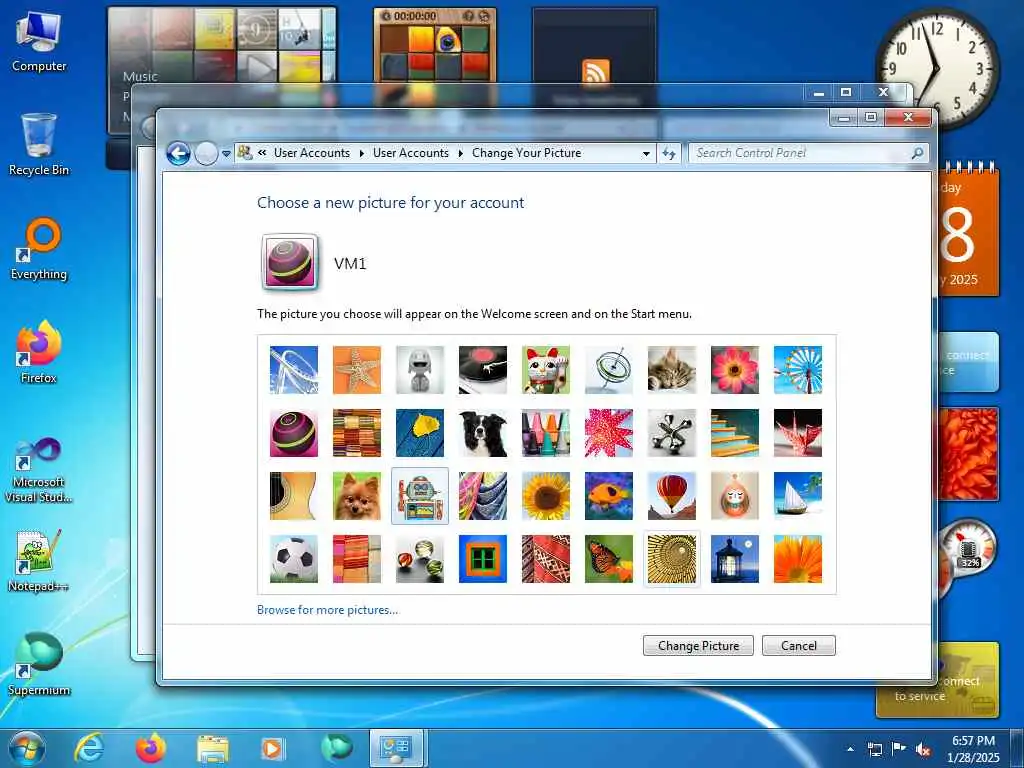Open Microsoft Visual Studio desktop shortcut

coord(39,470)
